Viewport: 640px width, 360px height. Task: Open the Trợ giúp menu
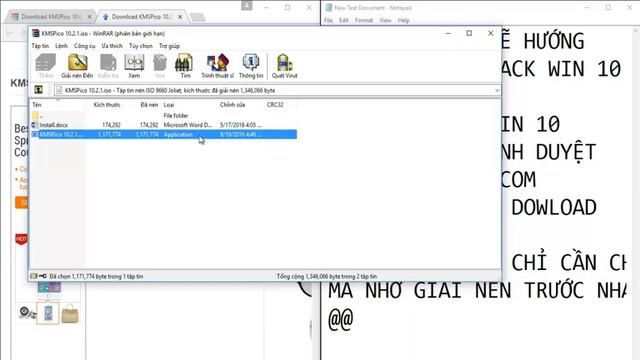pyautogui.click(x=169, y=46)
